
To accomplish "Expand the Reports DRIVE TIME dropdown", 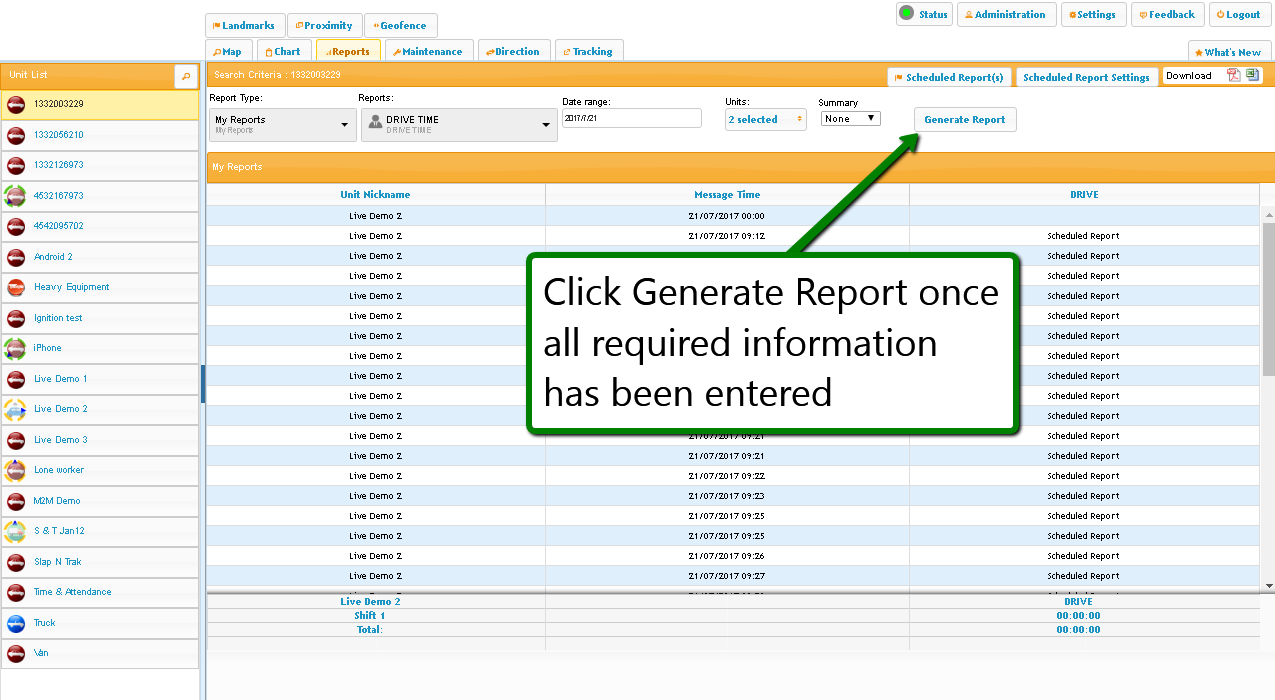I will click(457, 124).
